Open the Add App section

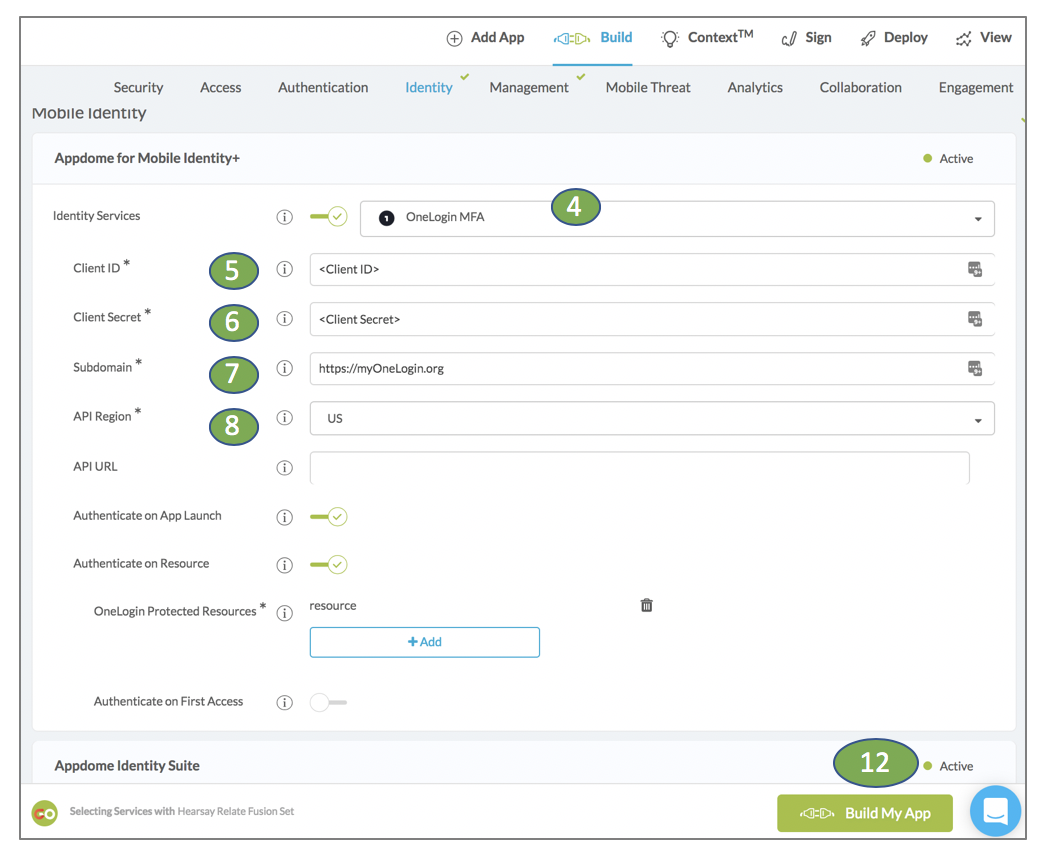[x=485, y=38]
